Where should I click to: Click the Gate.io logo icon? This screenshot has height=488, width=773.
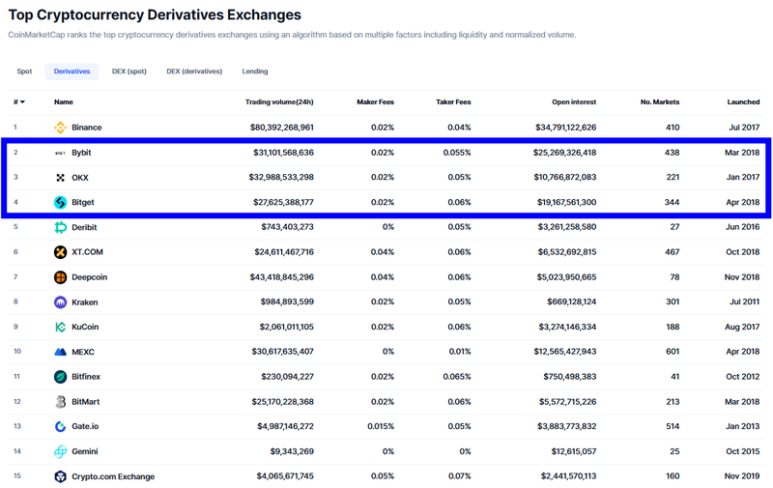click(60, 427)
